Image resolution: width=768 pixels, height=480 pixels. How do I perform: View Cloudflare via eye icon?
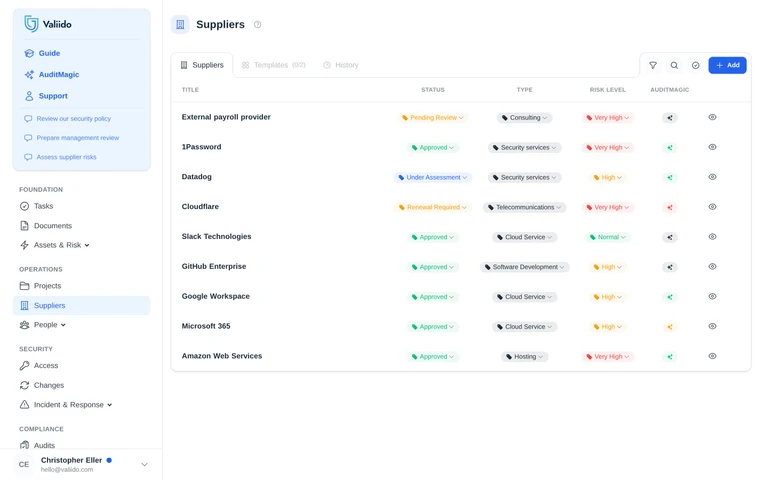(x=712, y=207)
